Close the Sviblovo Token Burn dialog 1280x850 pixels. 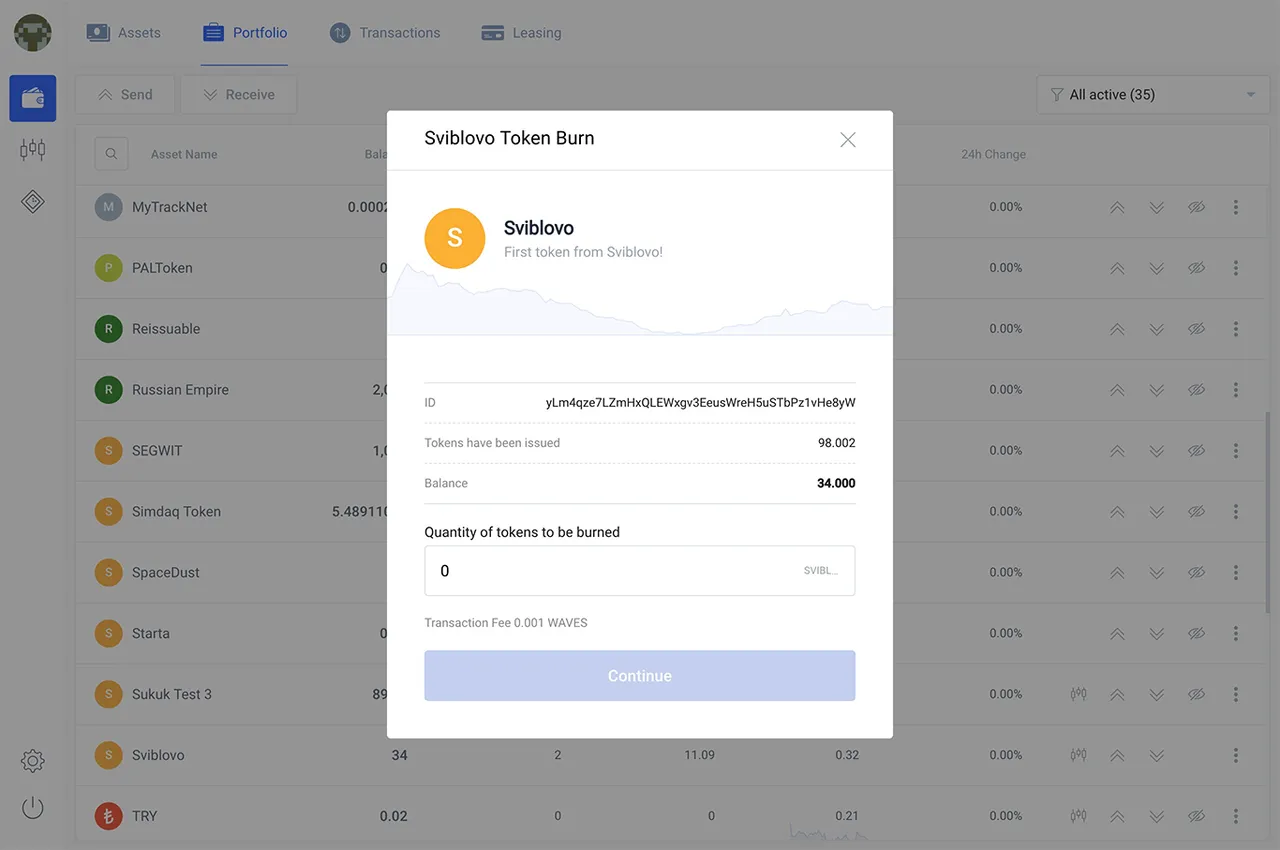pyautogui.click(x=848, y=140)
